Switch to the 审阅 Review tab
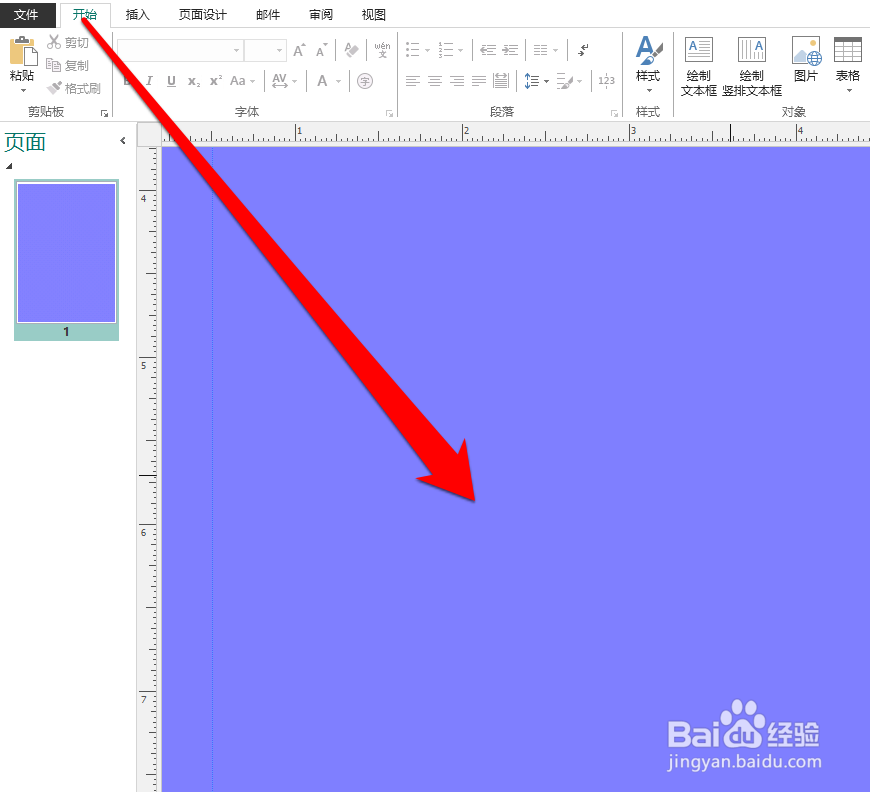This screenshot has height=792, width=870. pos(321,14)
